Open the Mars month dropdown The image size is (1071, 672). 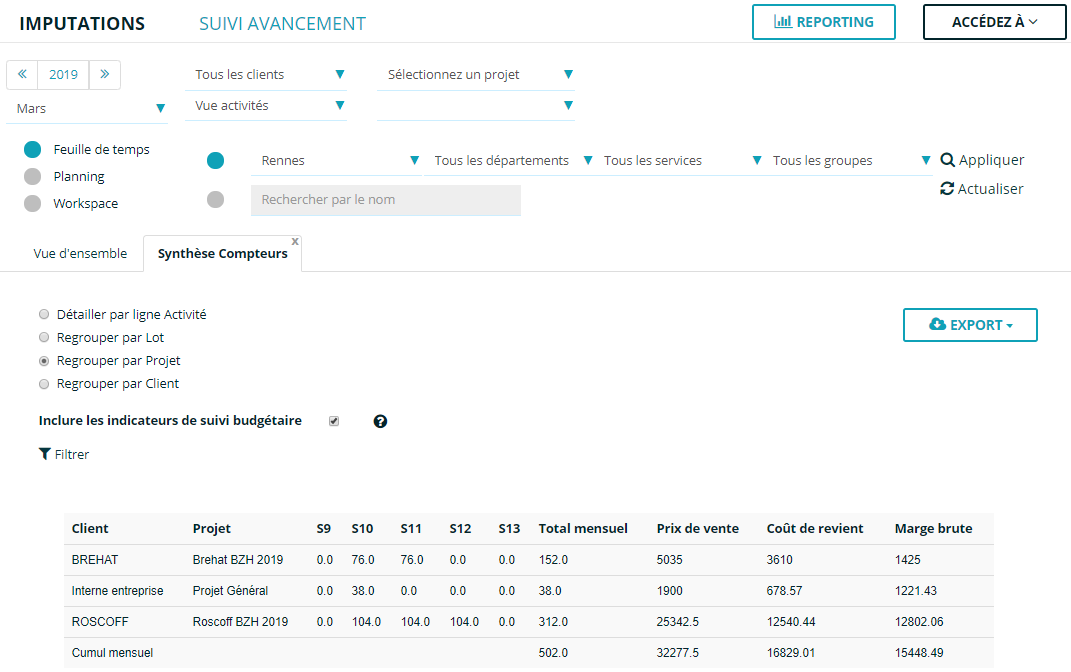[x=87, y=109]
